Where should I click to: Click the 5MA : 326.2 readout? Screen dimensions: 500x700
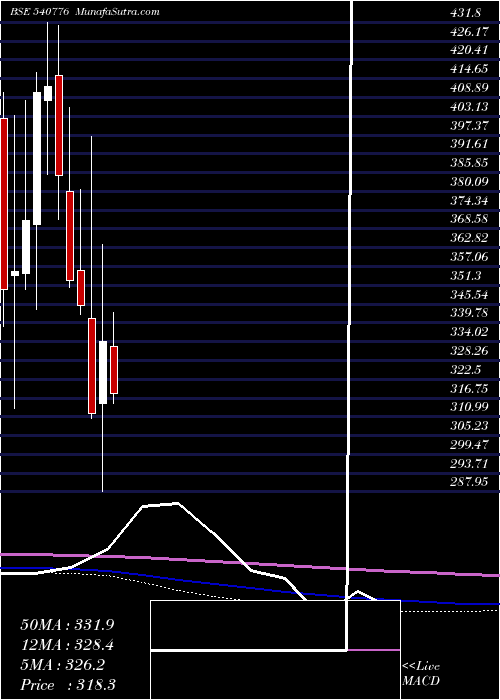pos(62,665)
